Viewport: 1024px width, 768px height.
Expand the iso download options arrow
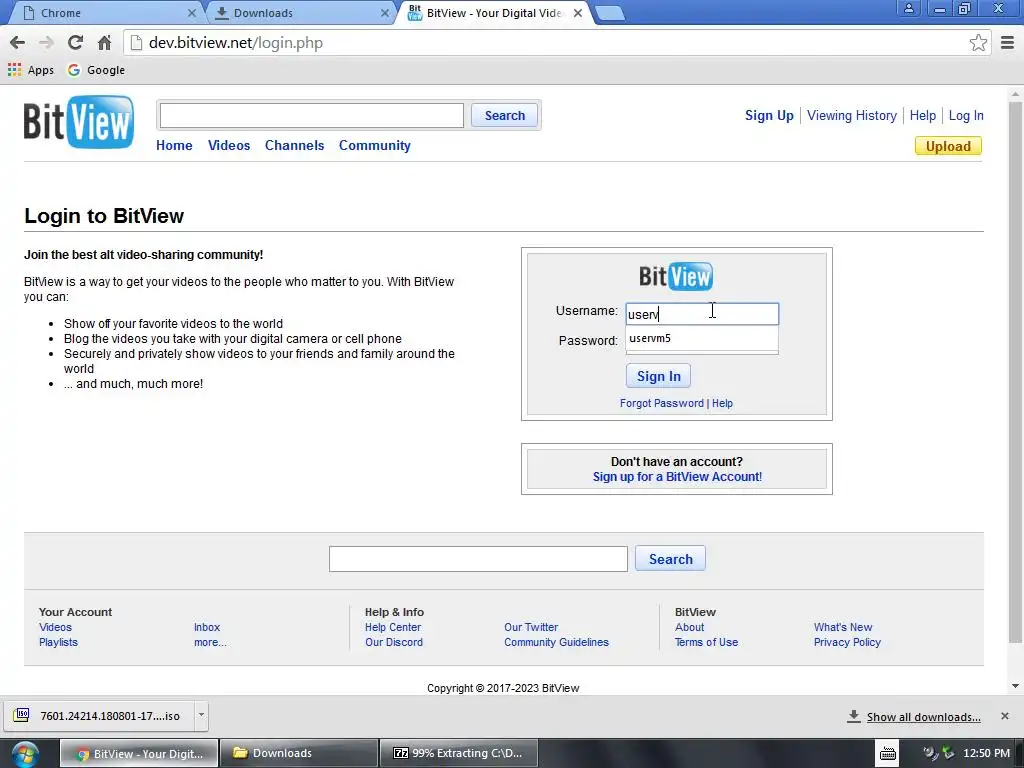pos(201,716)
